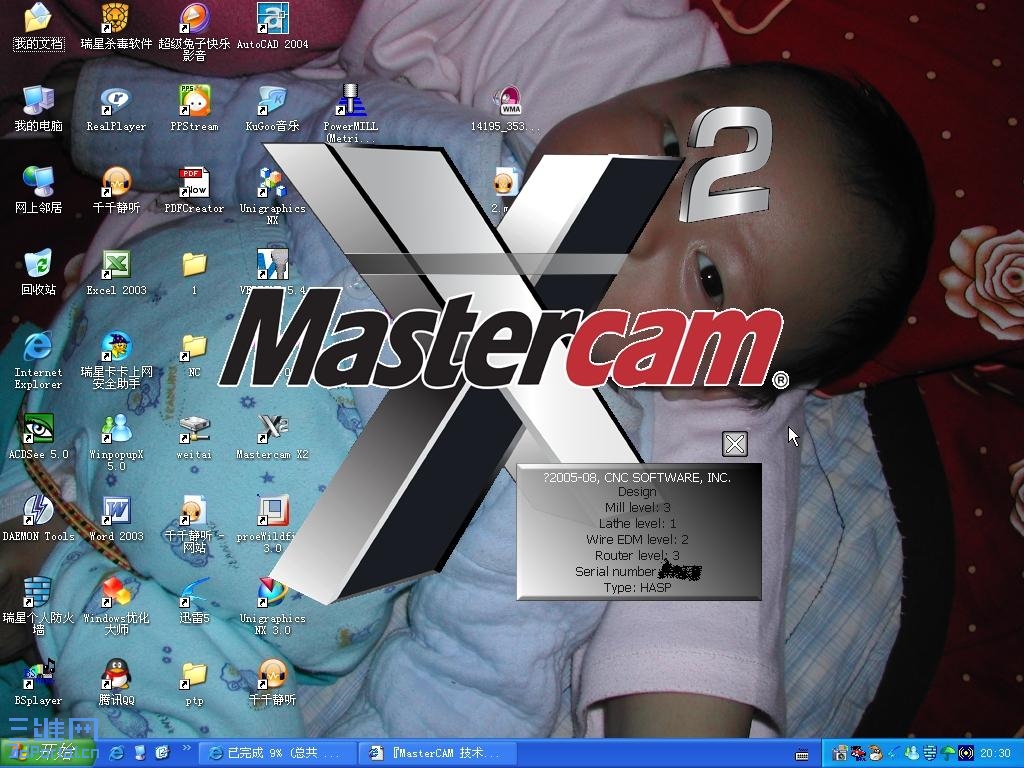Launch WinpopupX 5.0 shortcut
This screenshot has width=1024, height=768.
coord(116,442)
